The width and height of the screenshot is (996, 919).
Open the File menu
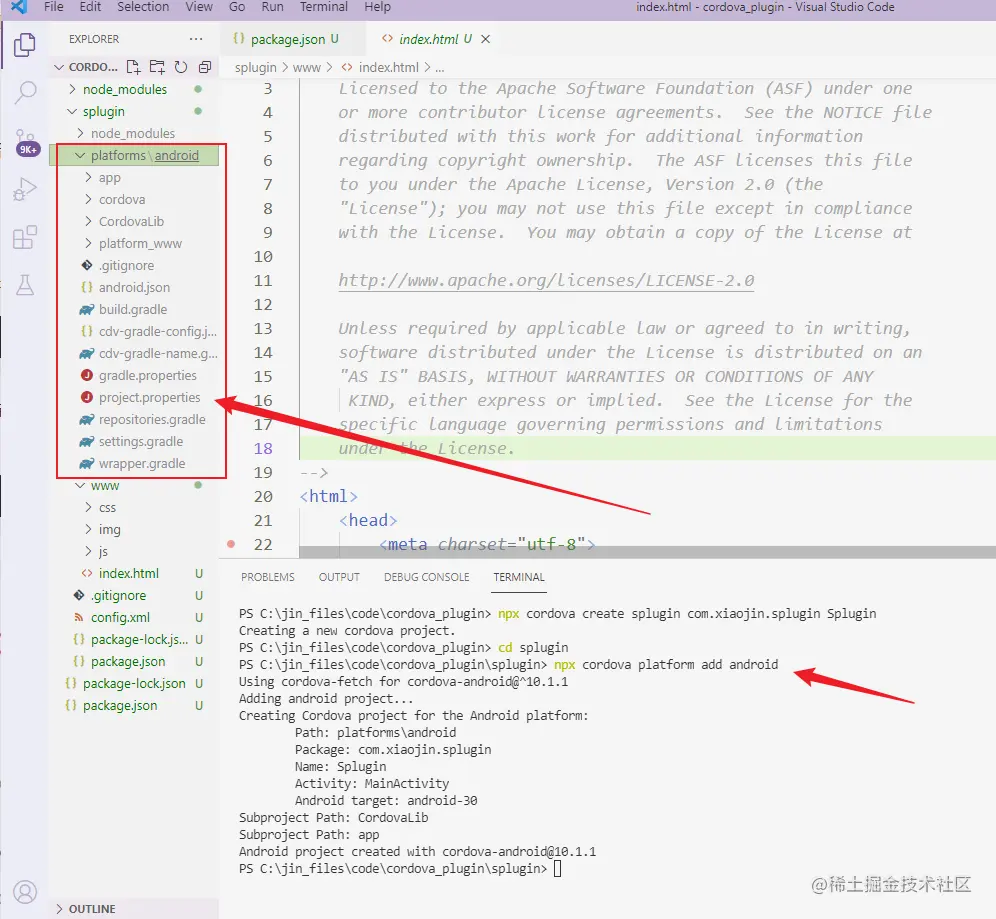[x=53, y=7]
